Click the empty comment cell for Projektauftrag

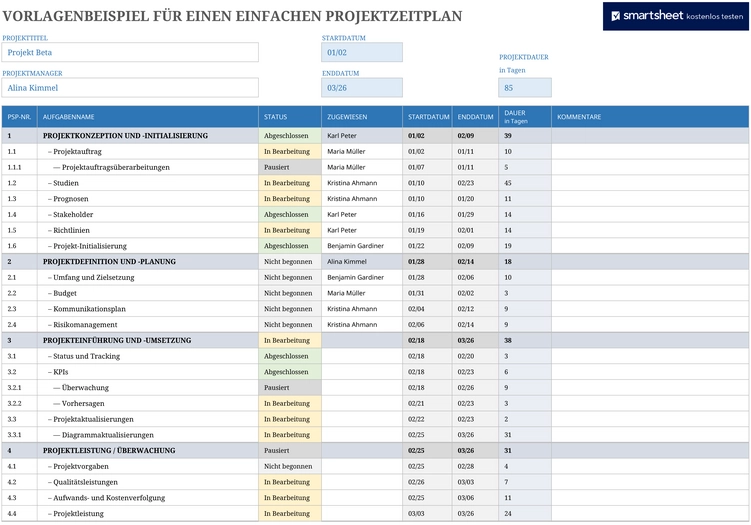point(650,151)
